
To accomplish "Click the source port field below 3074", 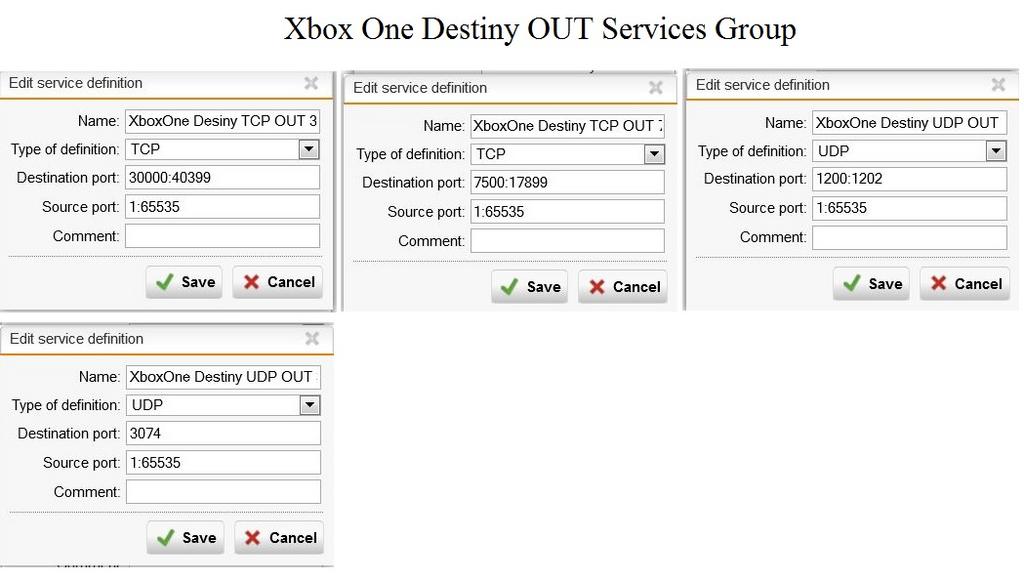I will pyautogui.click(x=223, y=463).
